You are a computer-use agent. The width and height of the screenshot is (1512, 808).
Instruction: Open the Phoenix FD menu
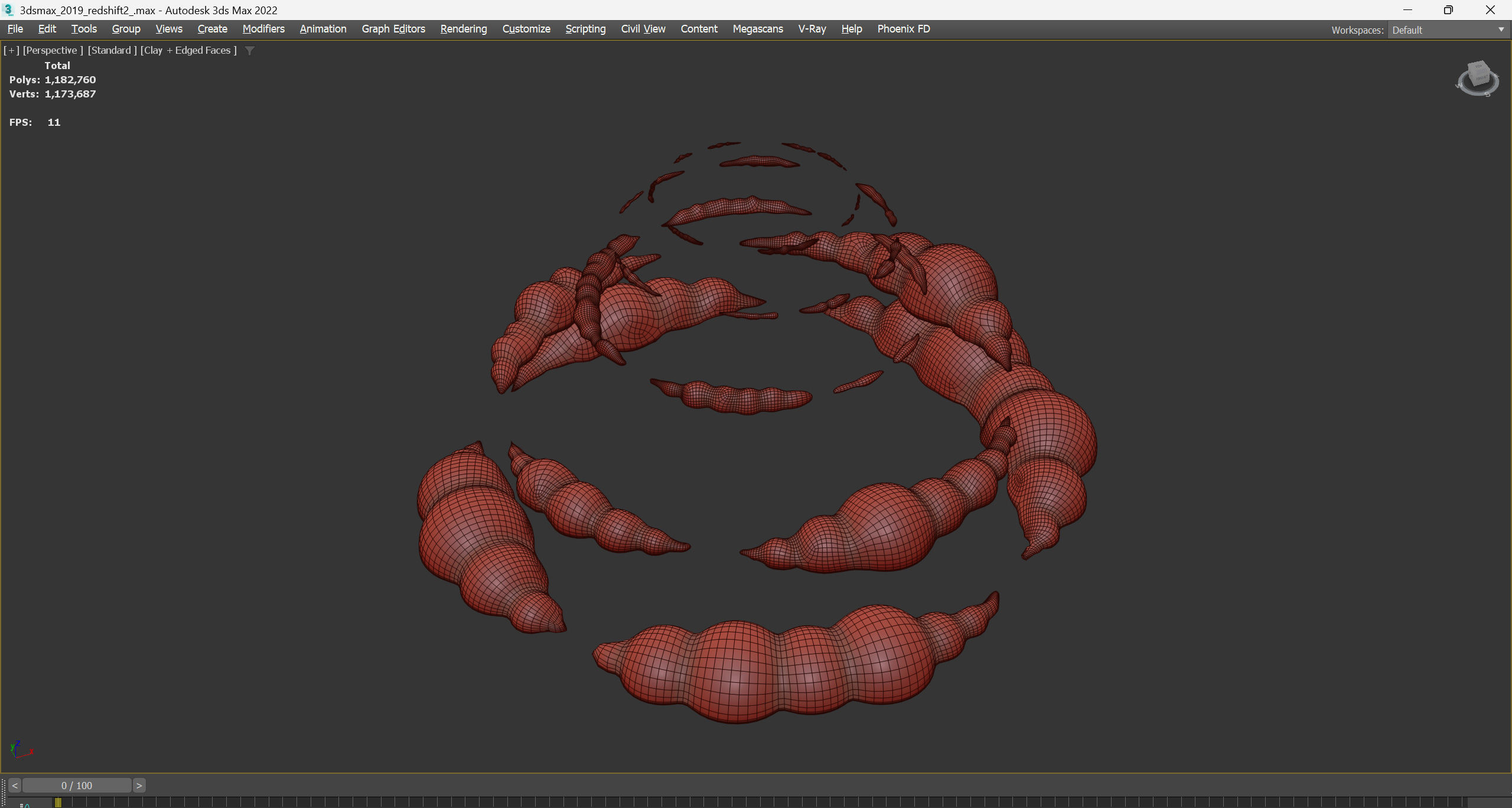click(x=903, y=29)
